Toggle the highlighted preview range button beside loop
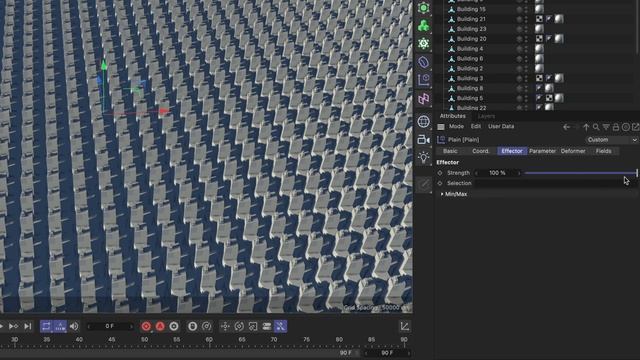 click(x=60, y=326)
